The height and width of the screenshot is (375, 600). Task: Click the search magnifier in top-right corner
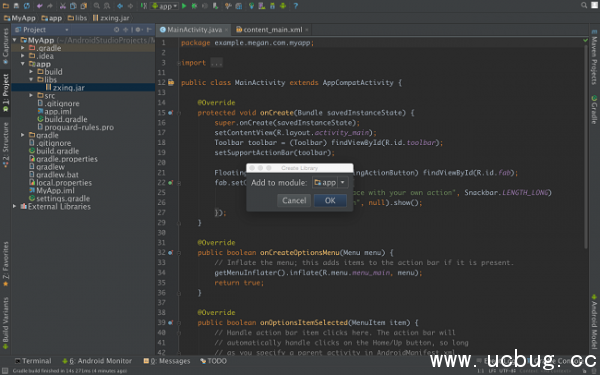[x=584, y=5]
